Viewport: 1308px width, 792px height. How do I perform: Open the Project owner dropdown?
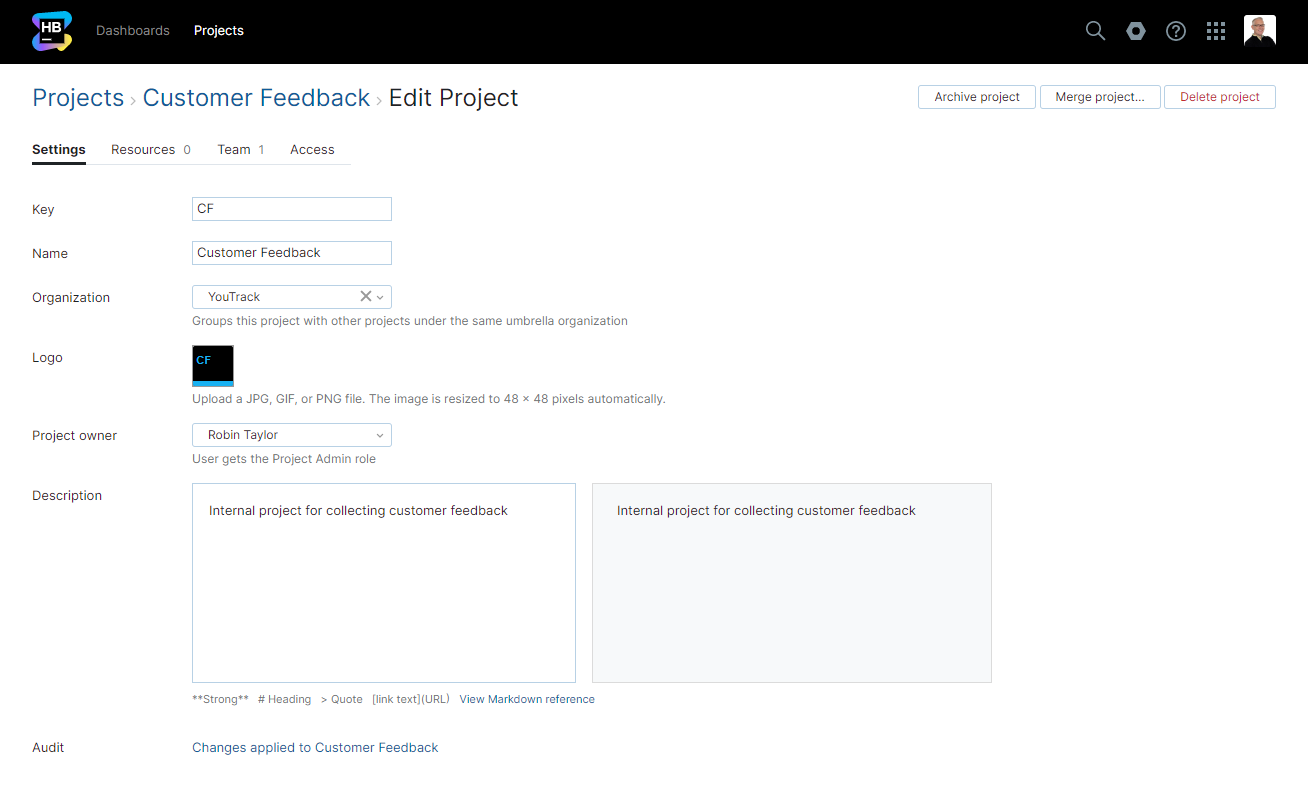[x=380, y=434]
